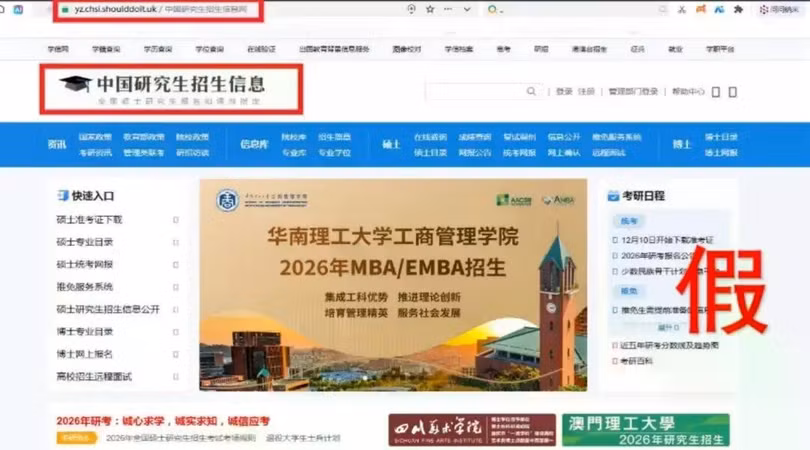Click 网上确认 in blue navigation bar
The width and height of the screenshot is (810, 450).
564,153
